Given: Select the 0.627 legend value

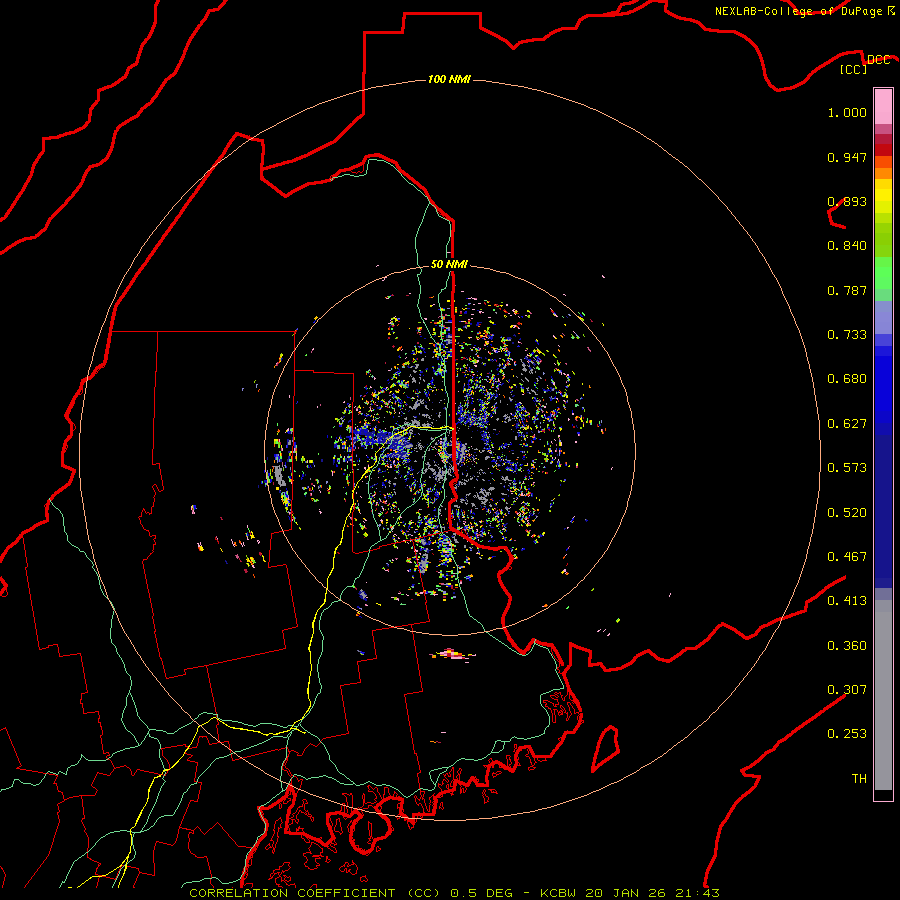Looking at the screenshot, I should [x=847, y=424].
